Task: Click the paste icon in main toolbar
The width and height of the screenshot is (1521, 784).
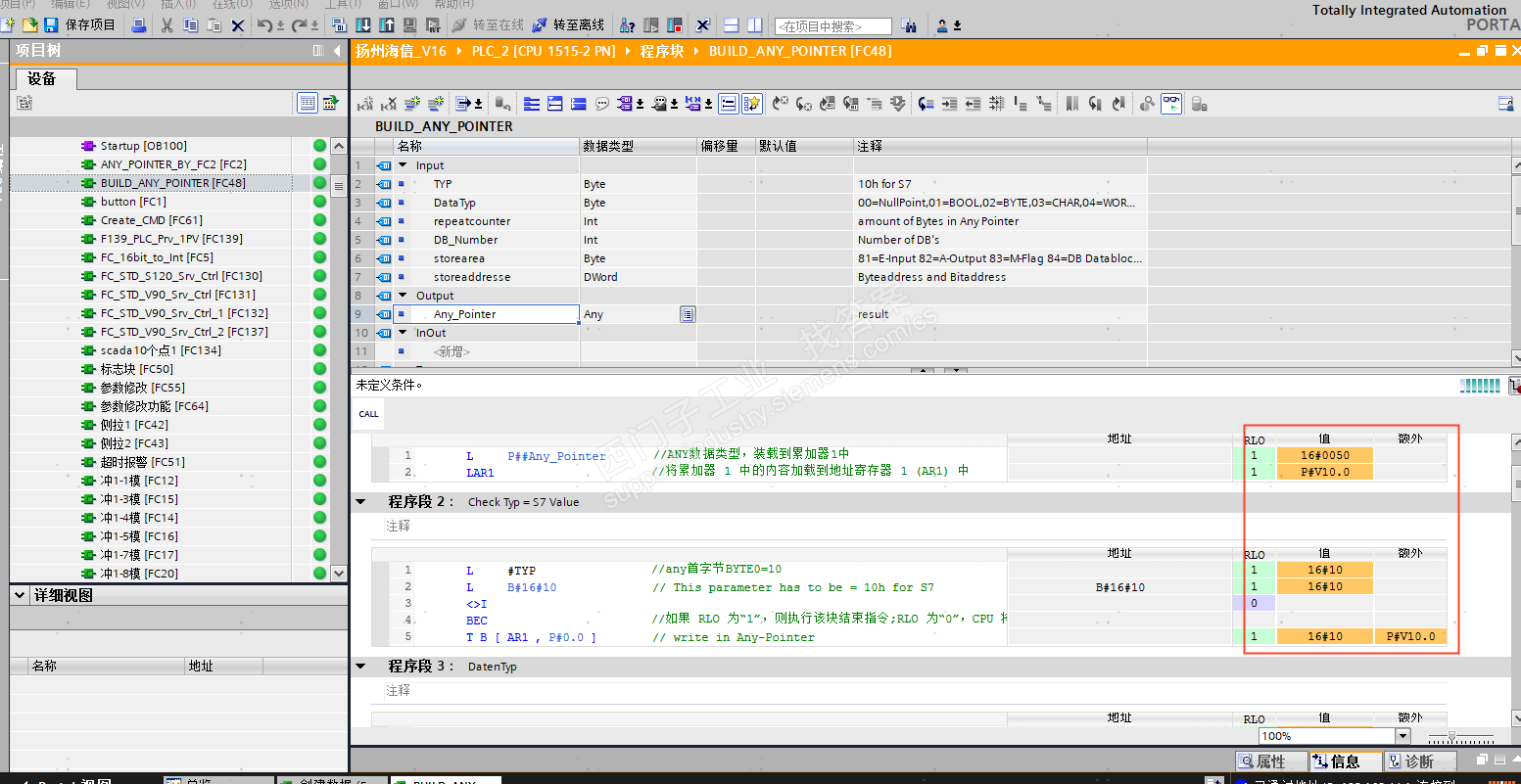Action: 214,24
